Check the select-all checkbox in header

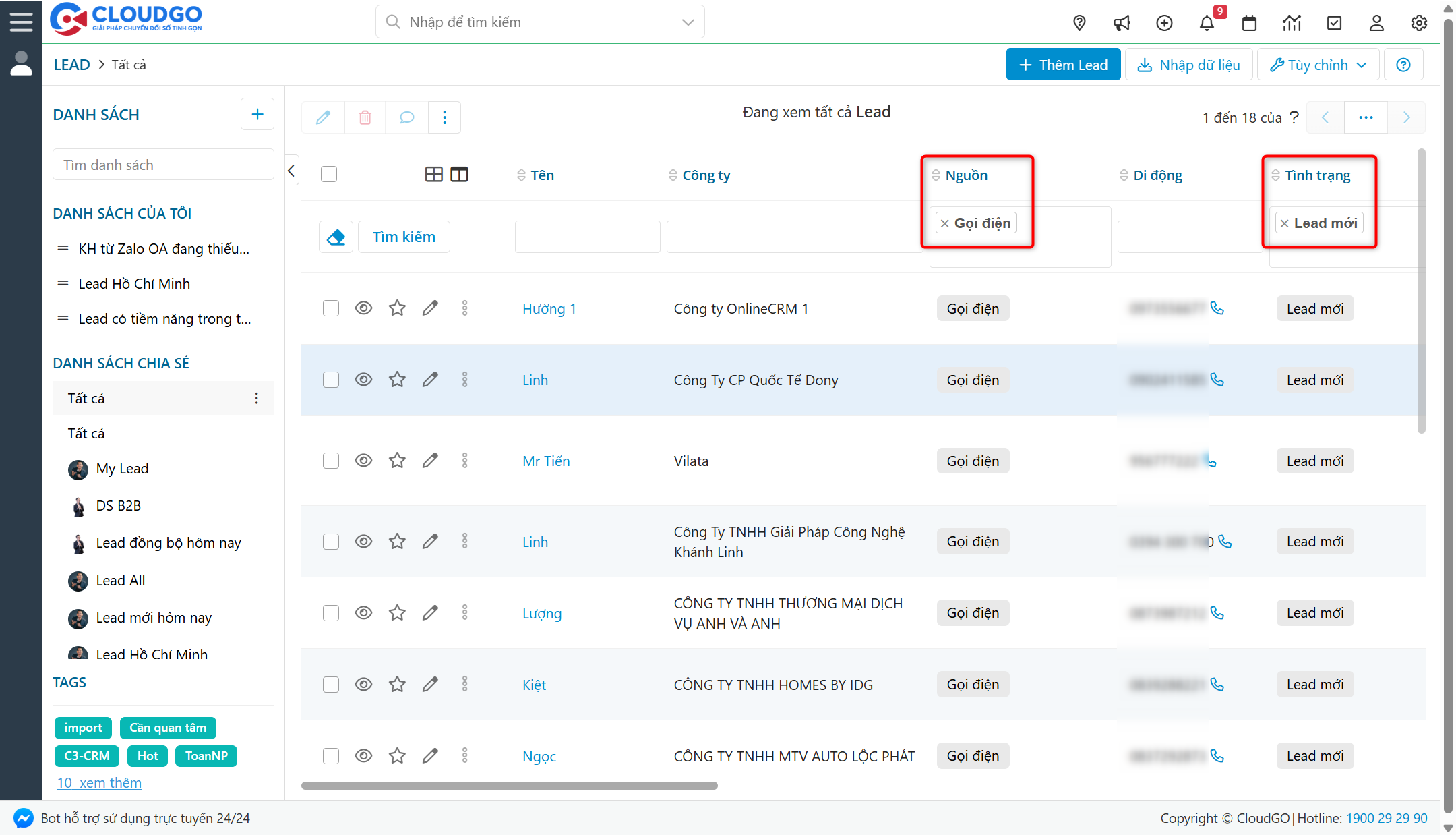click(329, 174)
